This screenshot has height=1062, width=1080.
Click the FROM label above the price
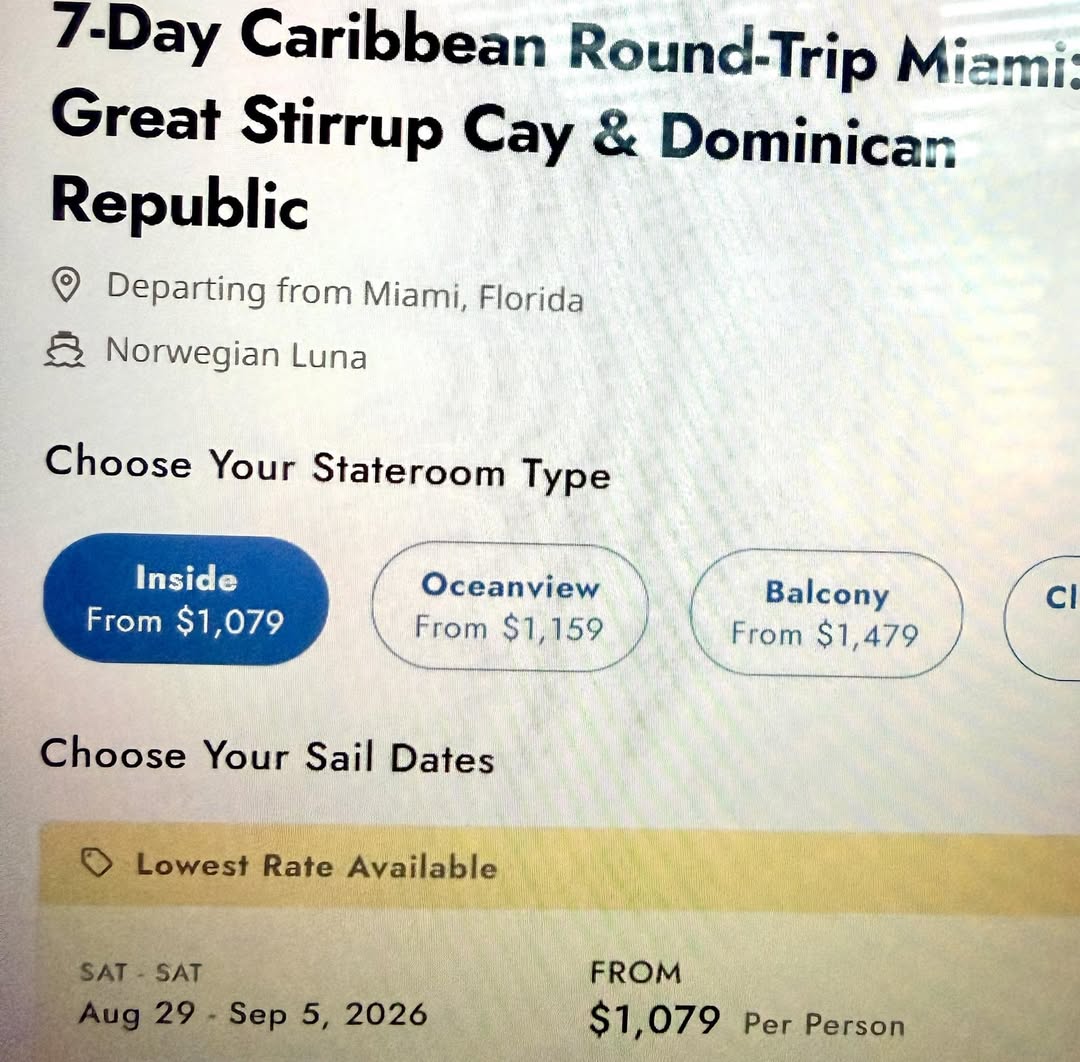point(636,972)
